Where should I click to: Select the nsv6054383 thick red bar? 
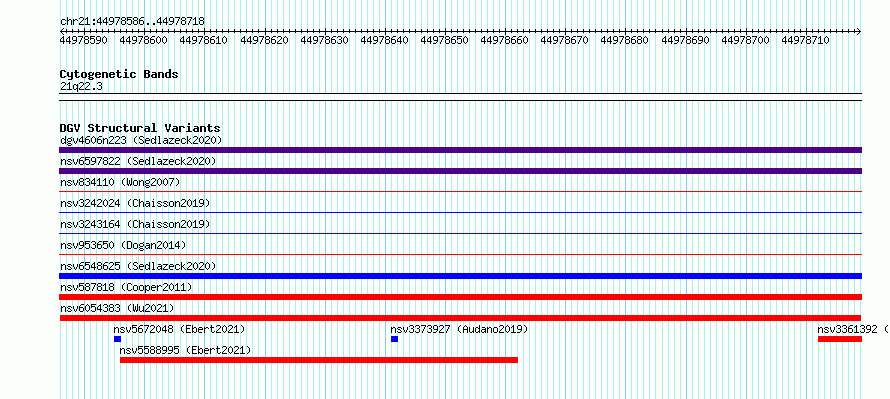(x=460, y=318)
